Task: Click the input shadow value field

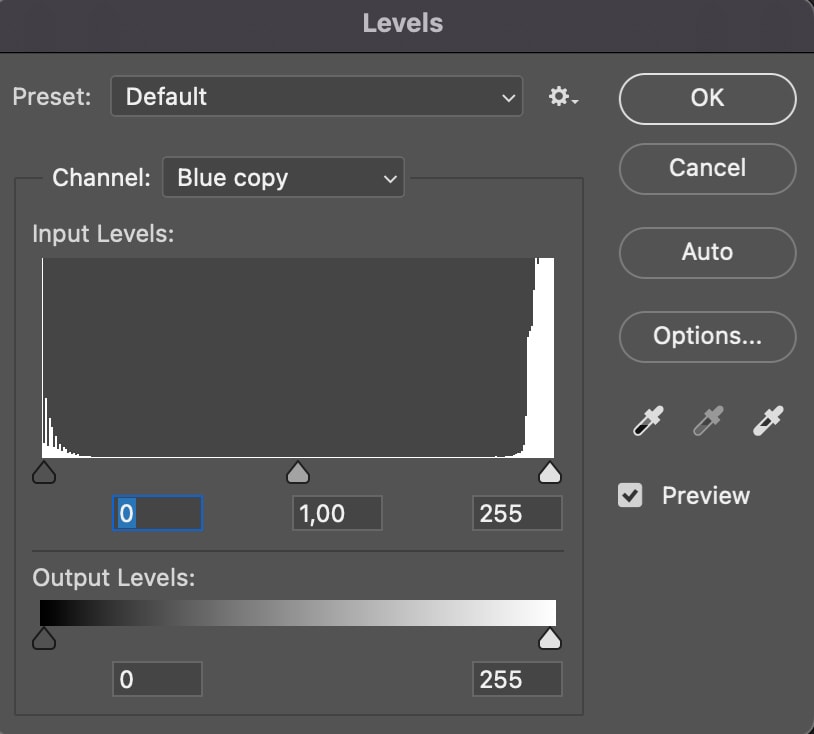Action: pos(157,513)
